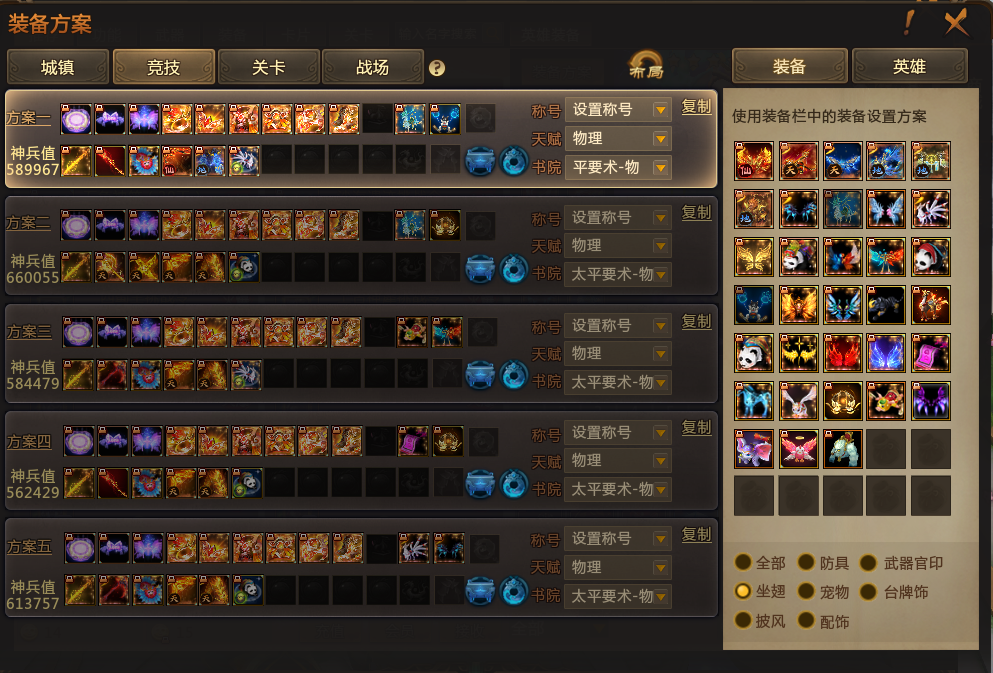
Task: Click the 布局 layout icon
Action: (645, 65)
